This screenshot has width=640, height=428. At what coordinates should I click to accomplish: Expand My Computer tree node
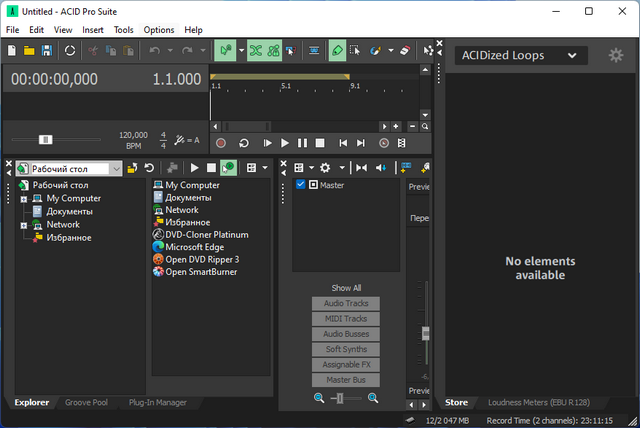23,199
